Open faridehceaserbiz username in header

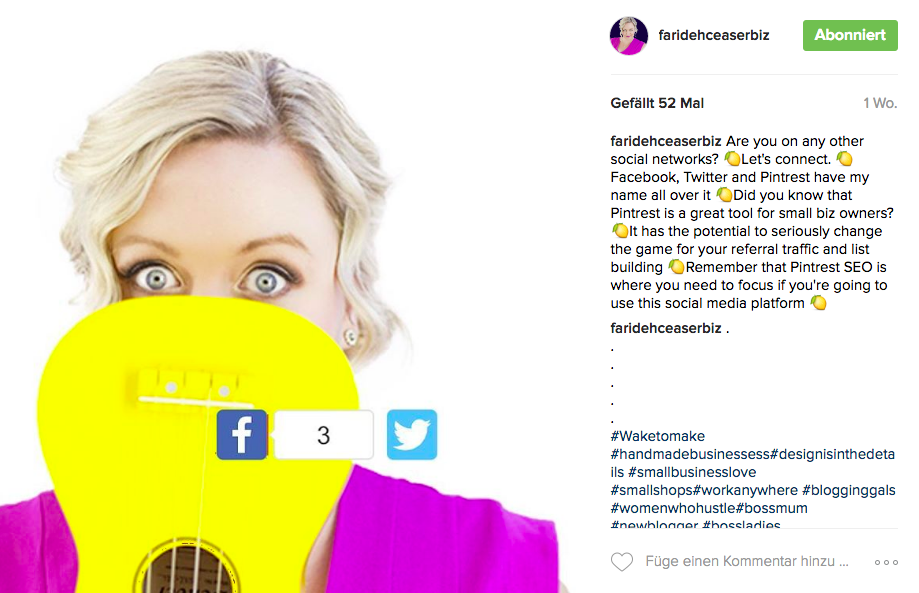[x=713, y=35]
